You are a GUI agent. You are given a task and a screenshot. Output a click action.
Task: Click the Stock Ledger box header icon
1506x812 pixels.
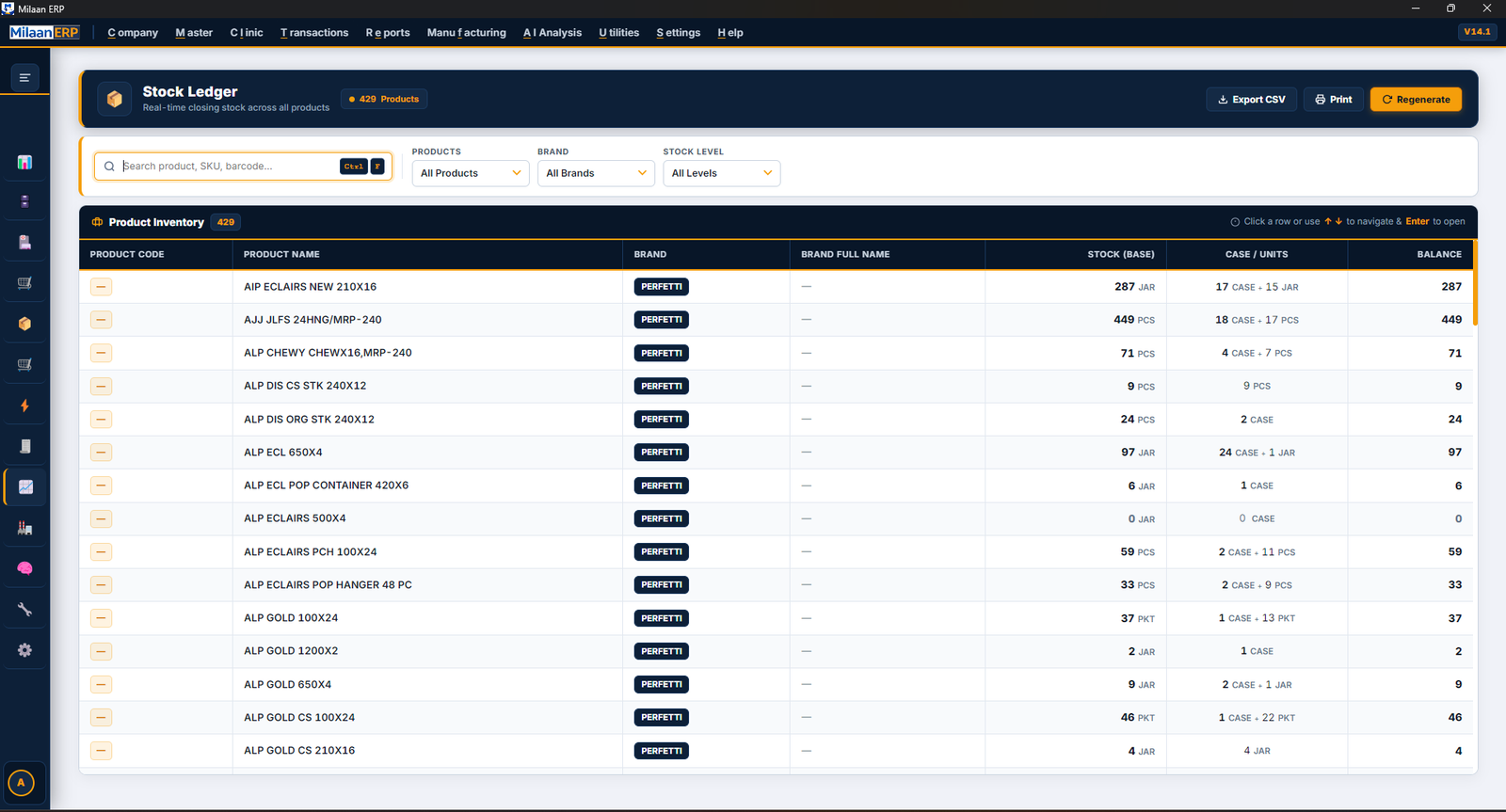tap(115, 99)
